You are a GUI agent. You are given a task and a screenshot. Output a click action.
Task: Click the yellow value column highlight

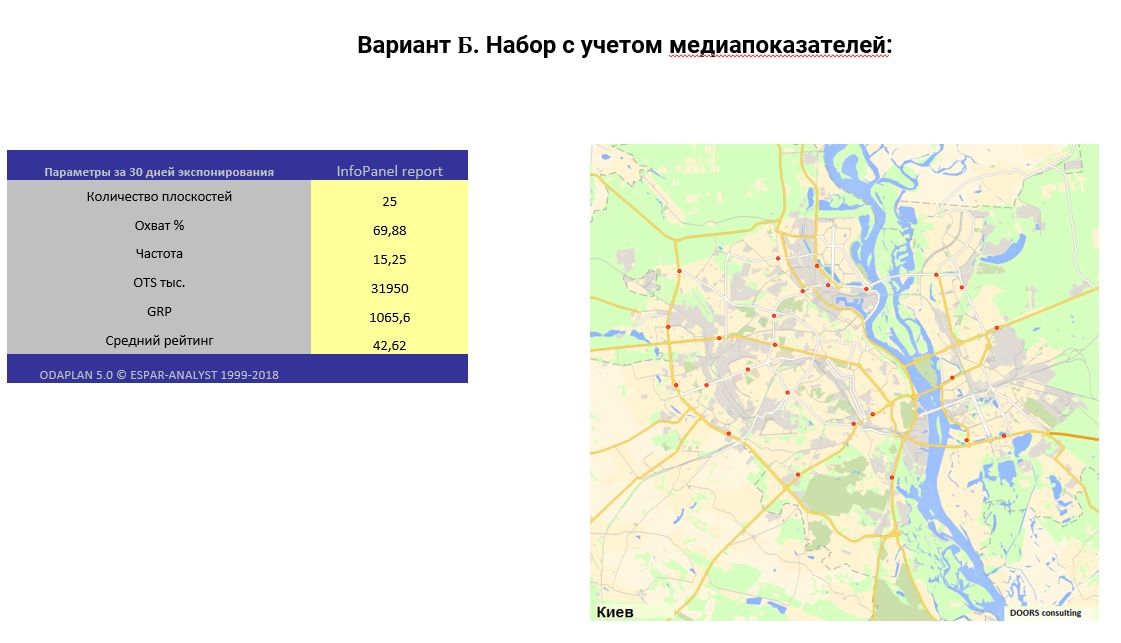(390, 270)
